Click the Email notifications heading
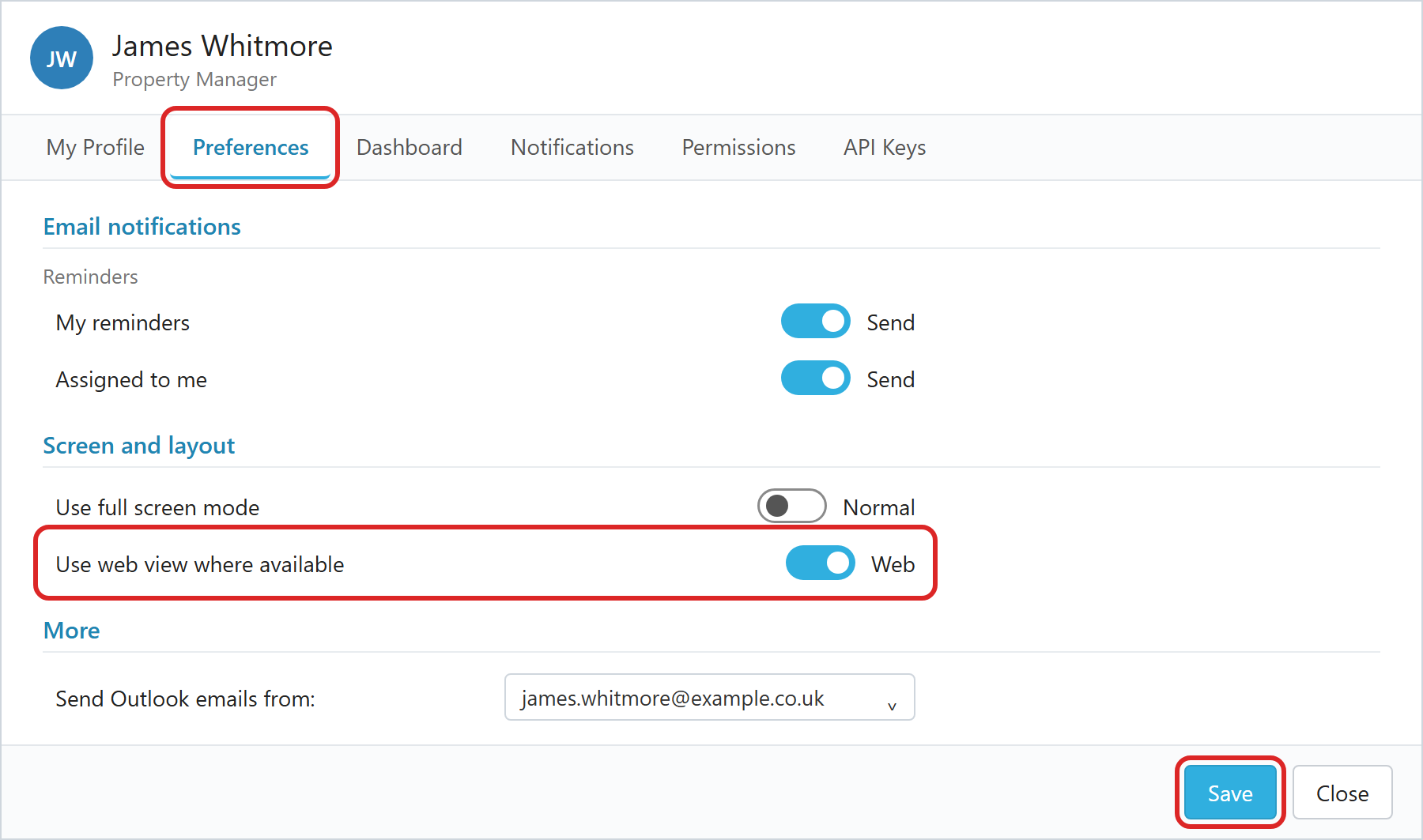The height and width of the screenshot is (840, 1423). [x=142, y=227]
